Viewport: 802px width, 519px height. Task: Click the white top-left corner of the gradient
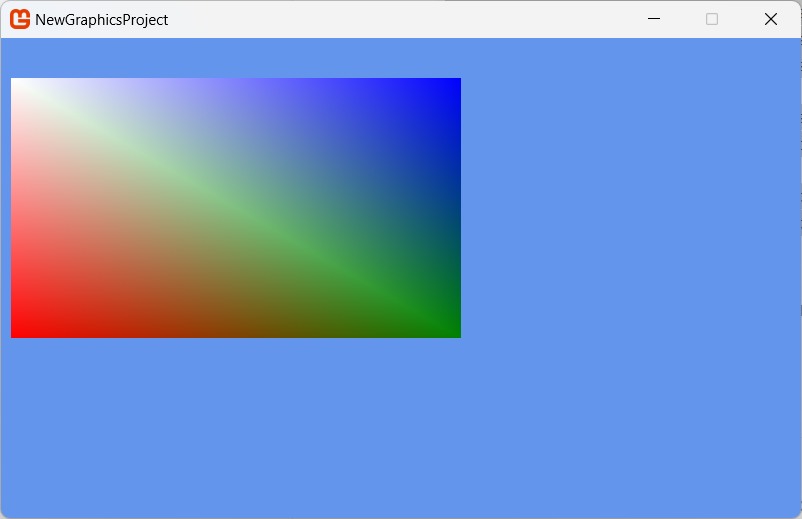point(15,82)
